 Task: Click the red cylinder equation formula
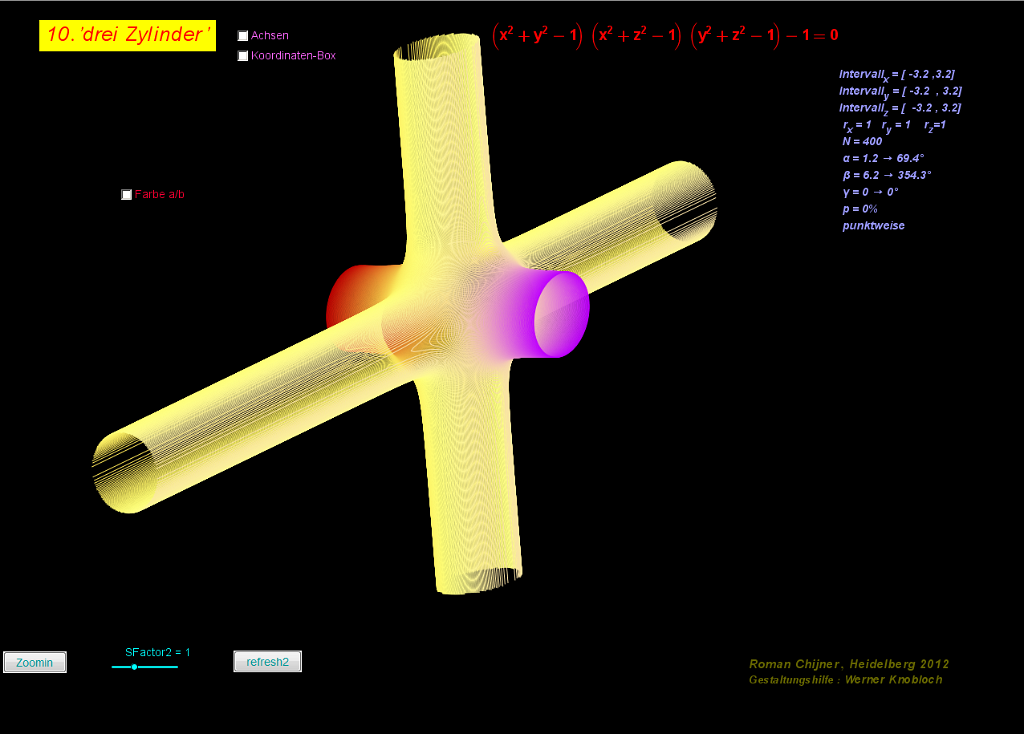click(x=665, y=36)
